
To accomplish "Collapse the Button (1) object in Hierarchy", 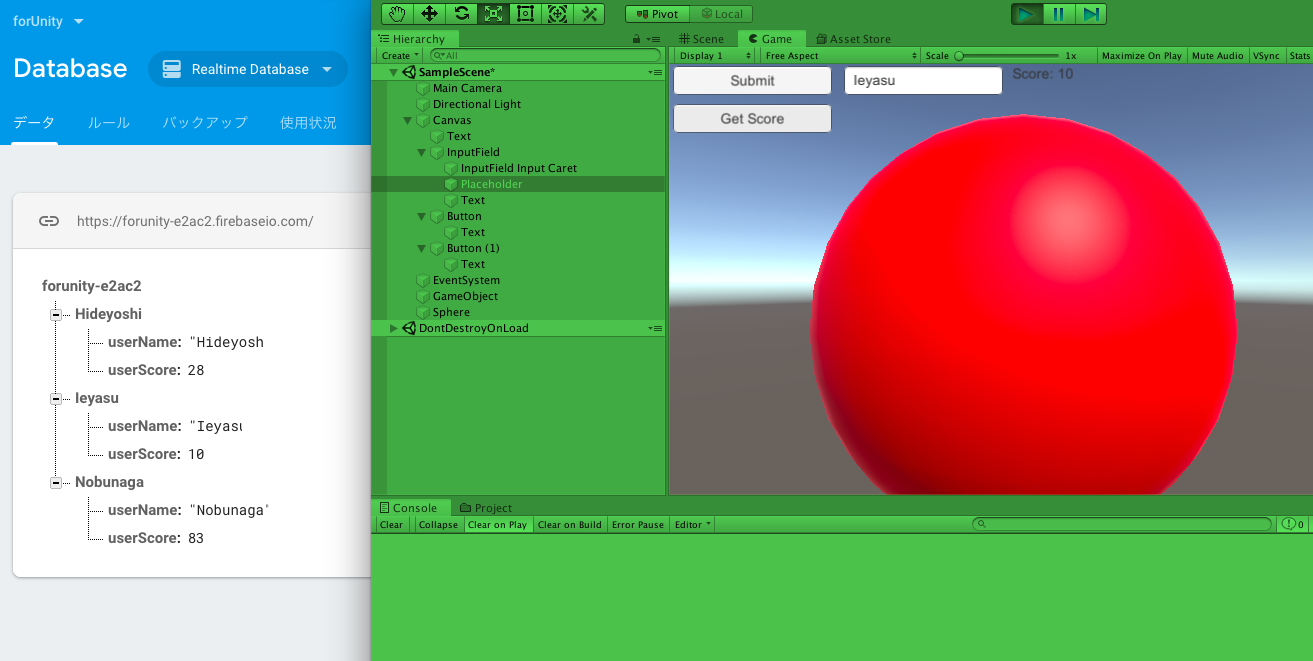I will point(422,248).
